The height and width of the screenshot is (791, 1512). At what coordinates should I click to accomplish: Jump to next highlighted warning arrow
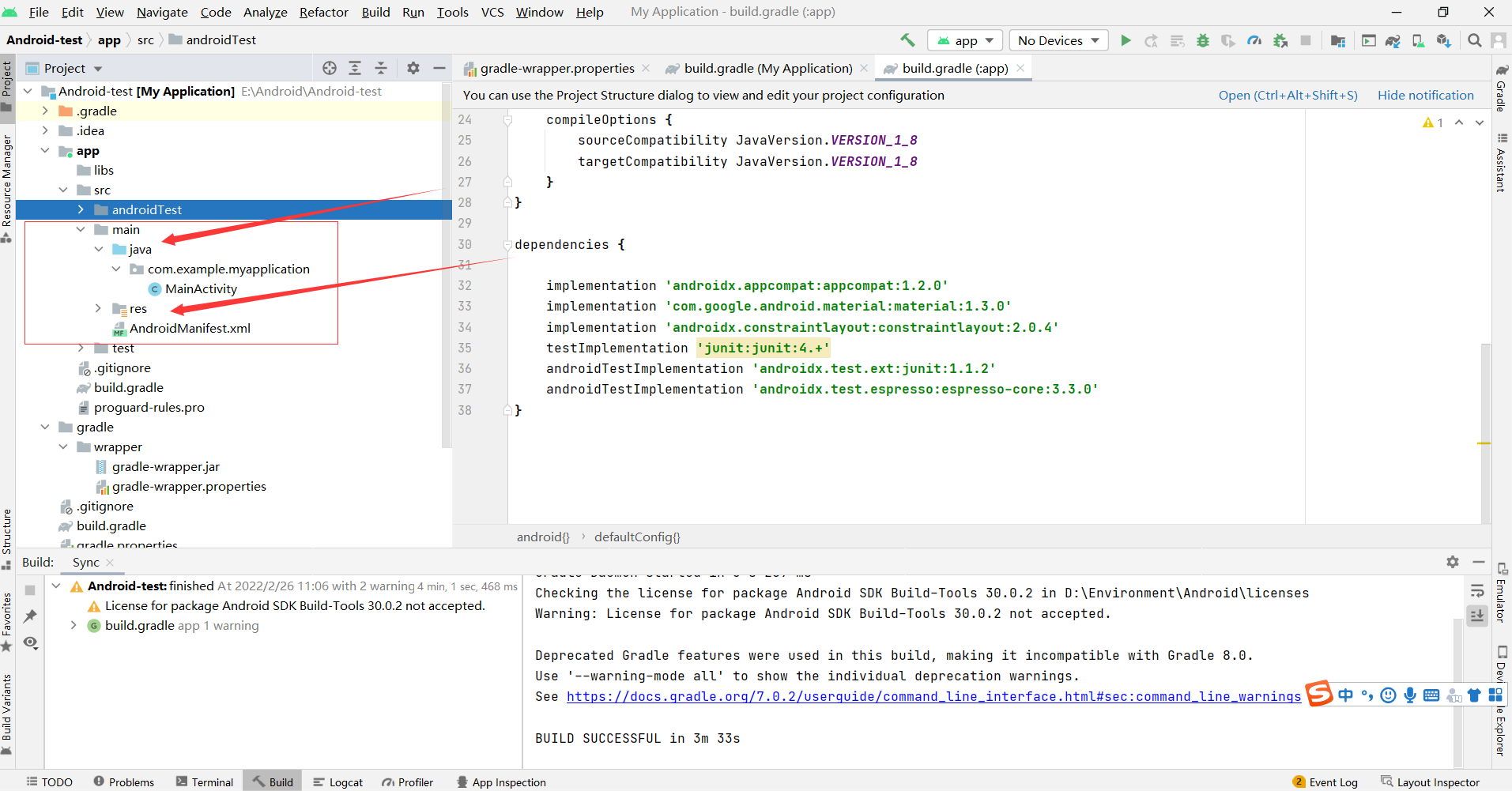(x=1480, y=122)
